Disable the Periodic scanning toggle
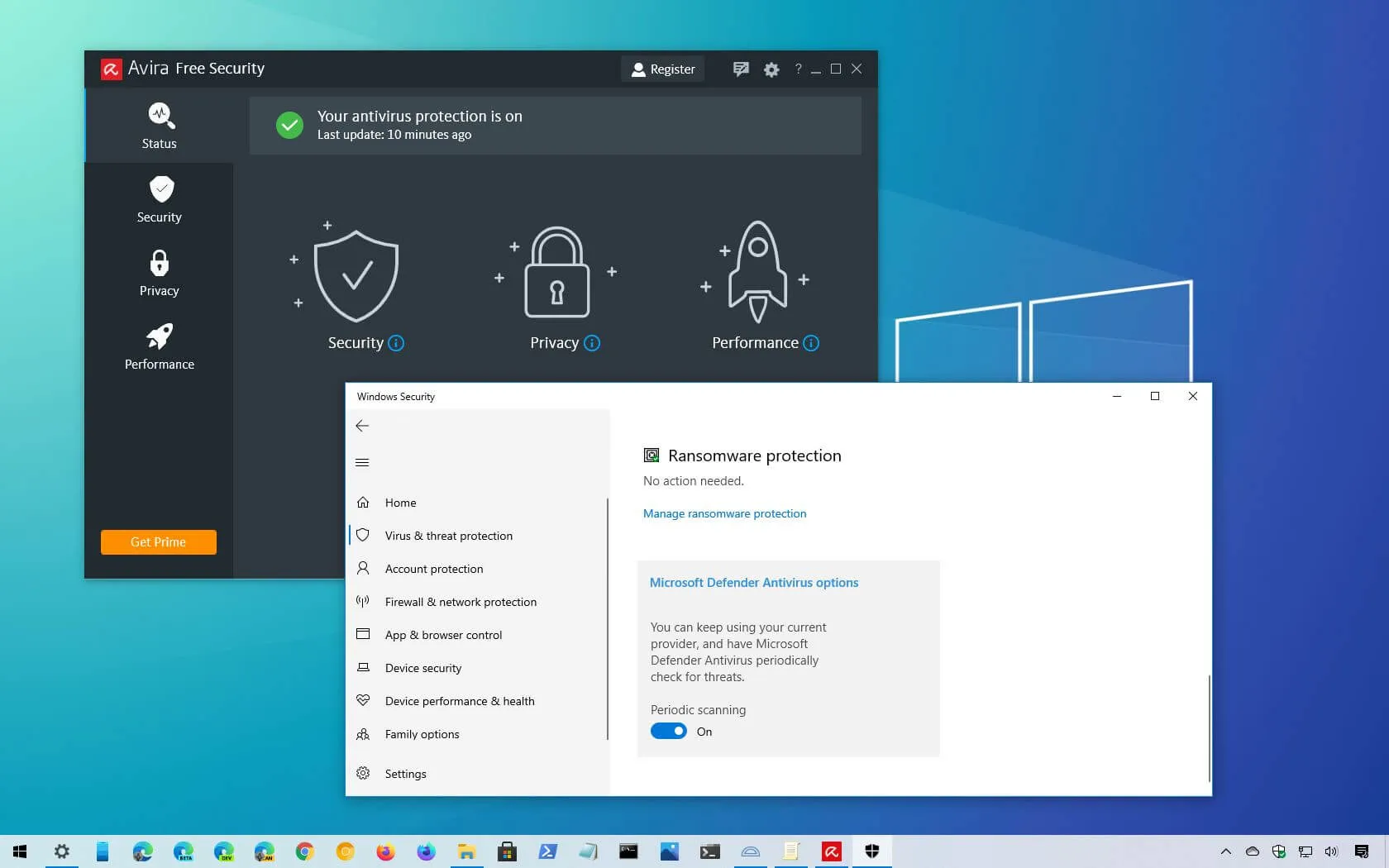 [668, 731]
